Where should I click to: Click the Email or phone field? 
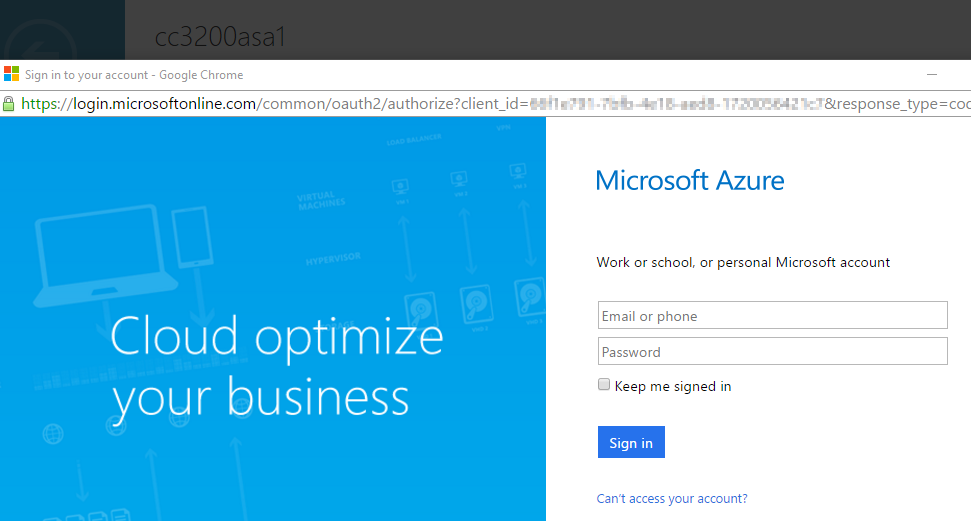pyautogui.click(x=772, y=315)
